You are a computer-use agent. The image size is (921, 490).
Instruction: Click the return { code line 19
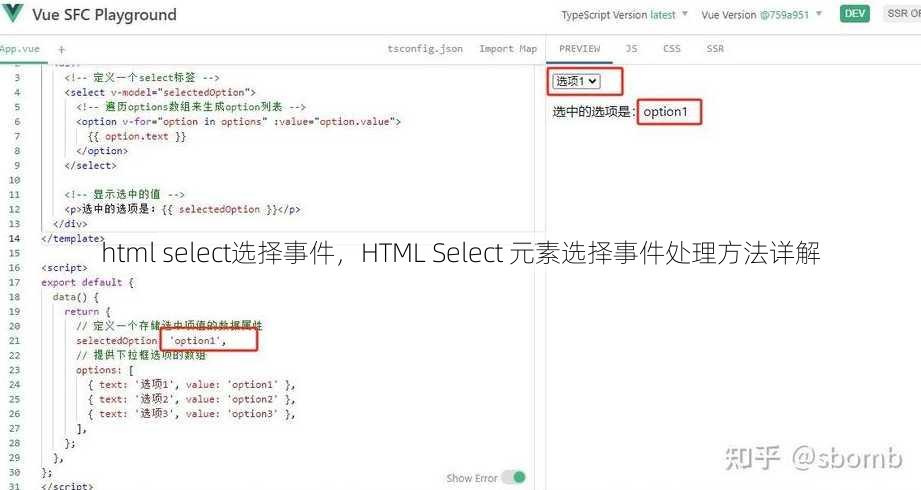[x=88, y=312]
